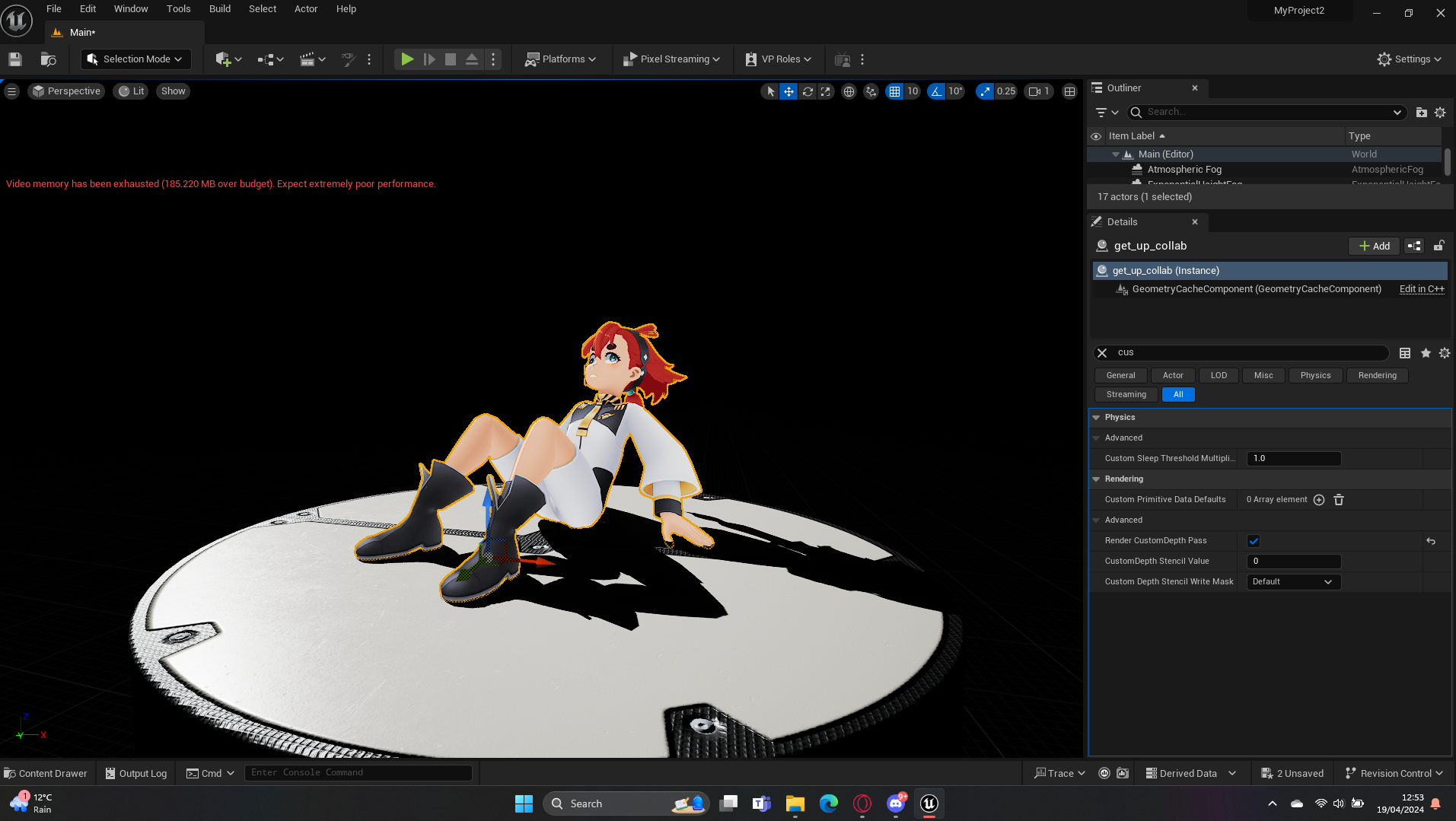This screenshot has width=1456, height=821.
Task: Open Microsoft Edge from the taskbar
Action: [828, 803]
